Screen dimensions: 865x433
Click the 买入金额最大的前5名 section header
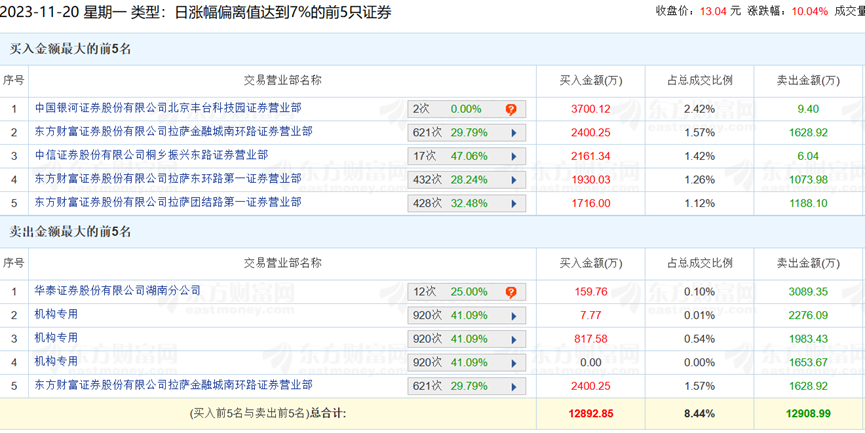coord(70,49)
